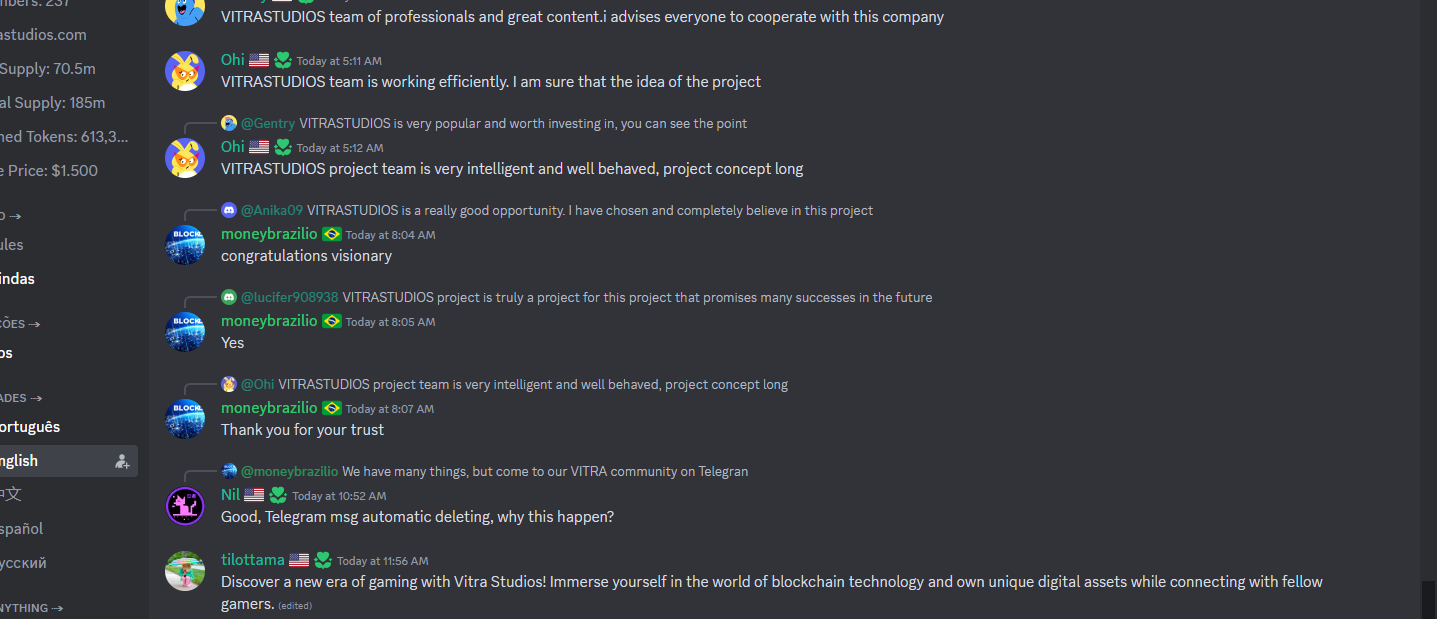Click the small avatar of @lucifer908938 reply
Screen dimensions: 1437x619
[229, 297]
